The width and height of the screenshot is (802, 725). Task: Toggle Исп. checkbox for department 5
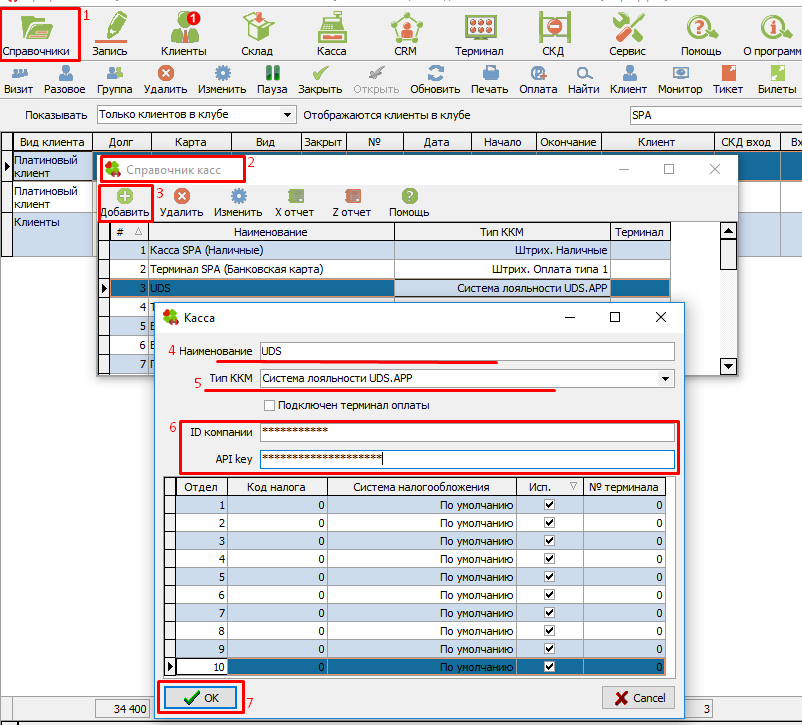point(549,577)
